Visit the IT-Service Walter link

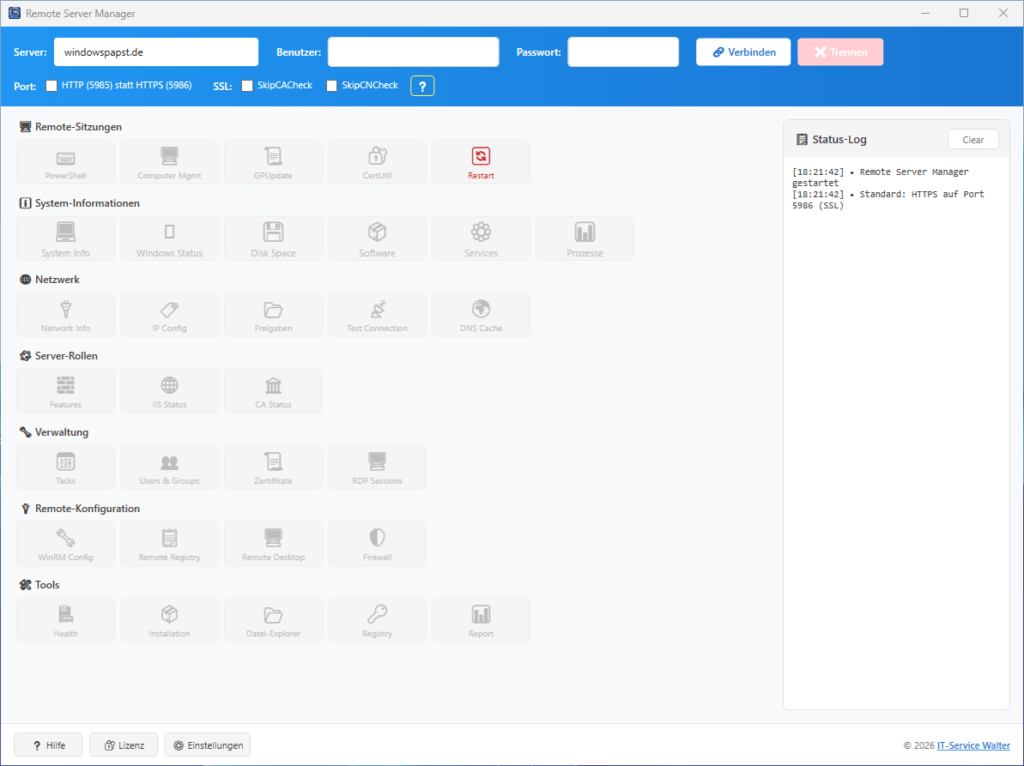(x=972, y=745)
